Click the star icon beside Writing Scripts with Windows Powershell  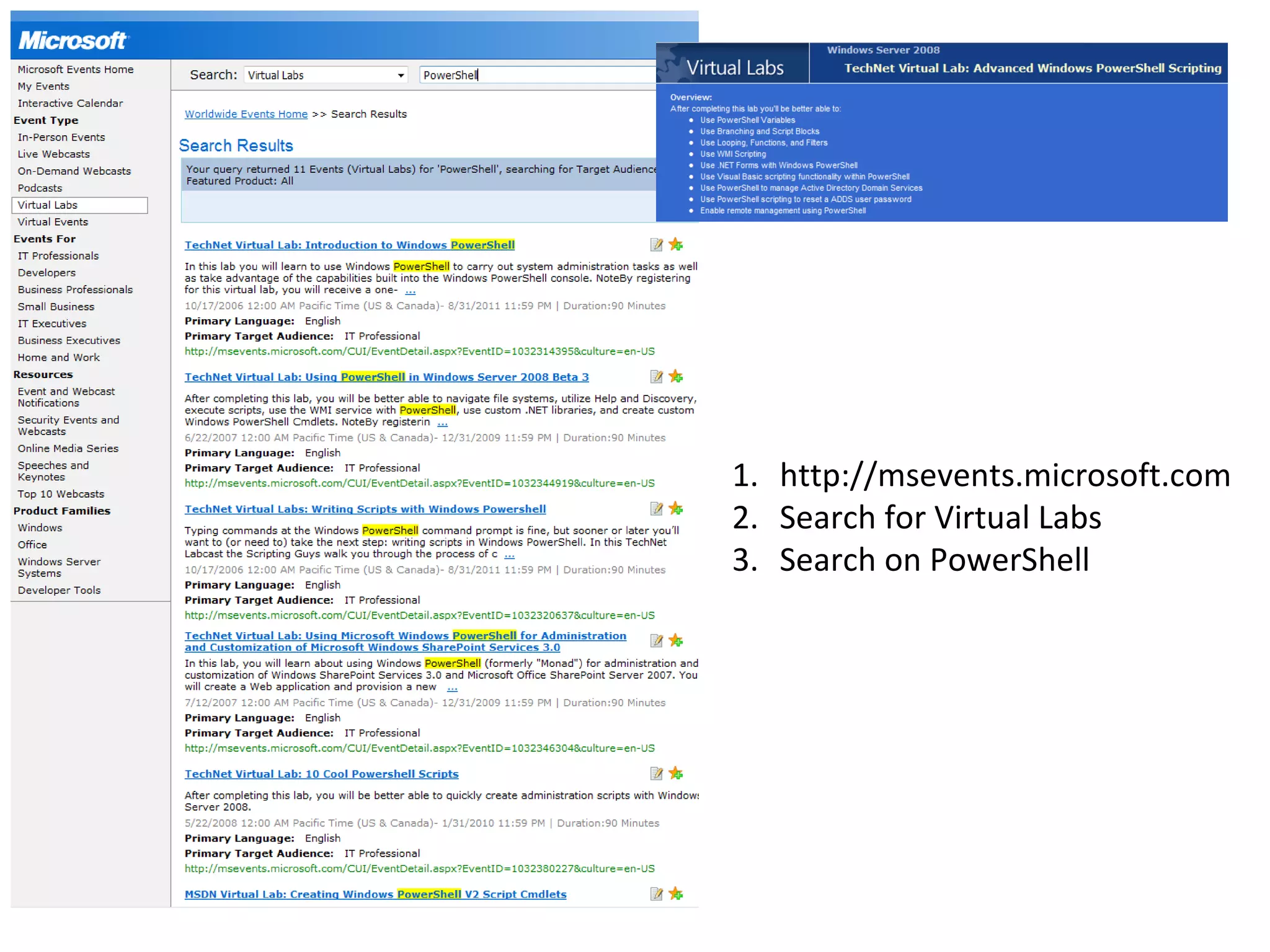coord(676,509)
